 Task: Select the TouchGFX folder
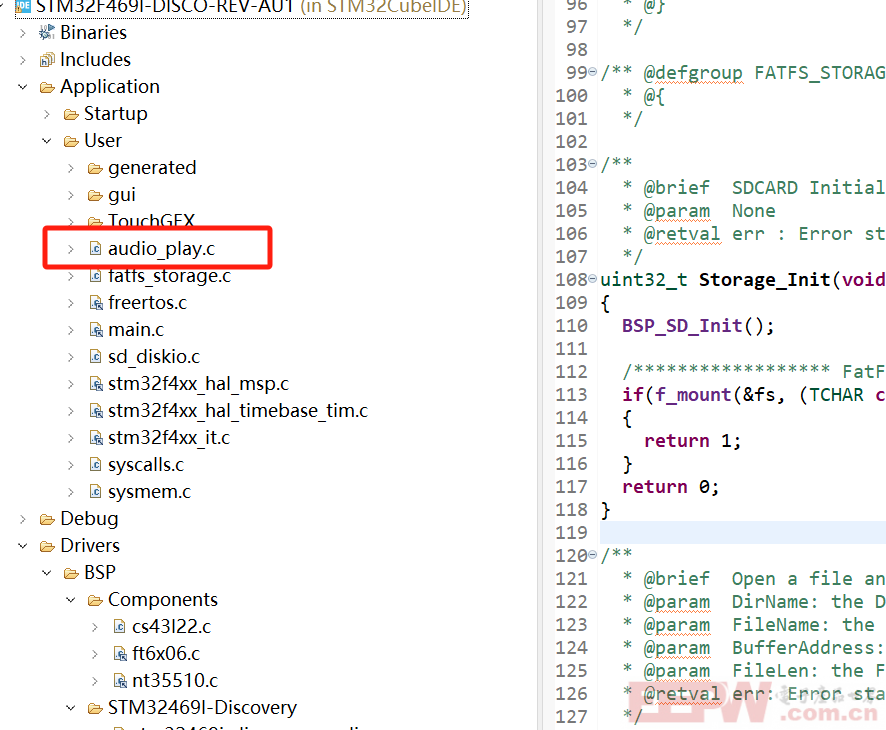click(151, 220)
